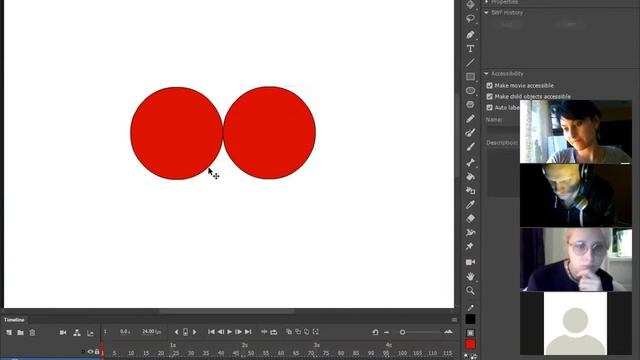Step back one frame

[220, 332]
